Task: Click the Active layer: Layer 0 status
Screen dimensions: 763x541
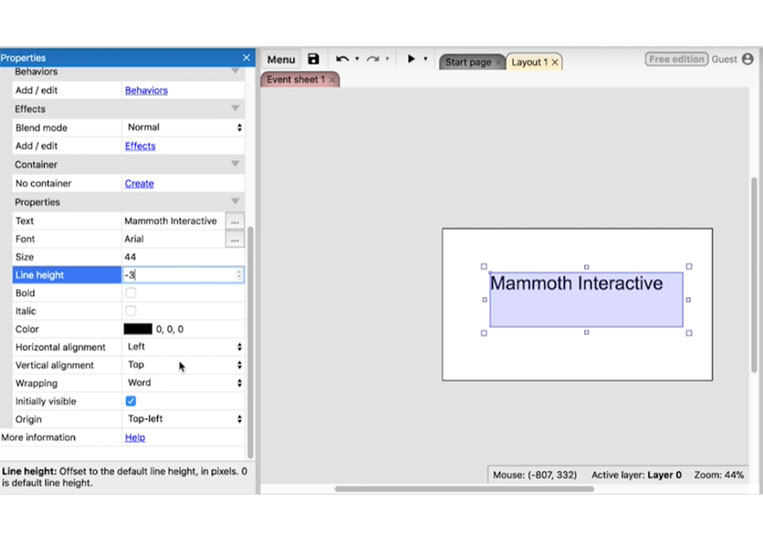Action: (x=636, y=475)
